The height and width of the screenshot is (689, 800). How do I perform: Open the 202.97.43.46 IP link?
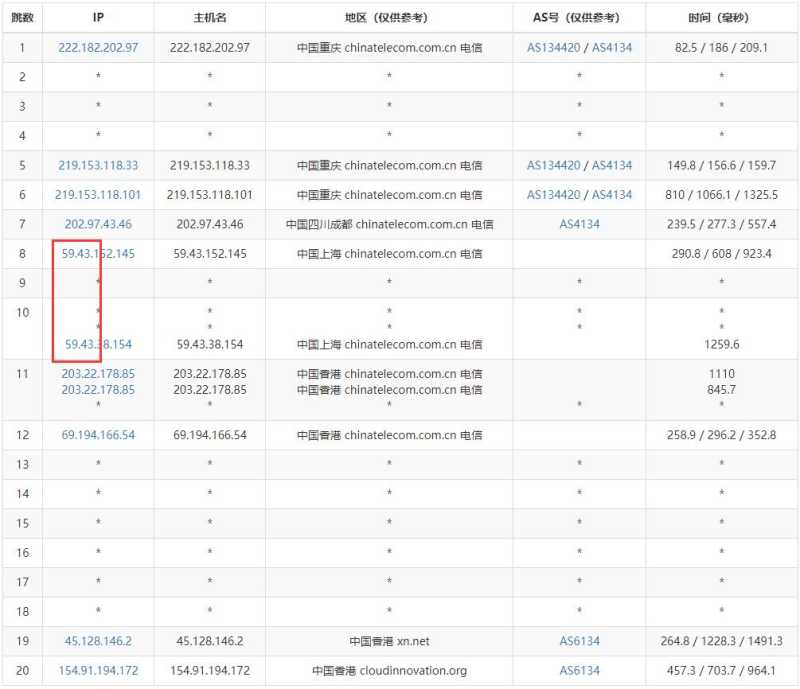point(97,224)
